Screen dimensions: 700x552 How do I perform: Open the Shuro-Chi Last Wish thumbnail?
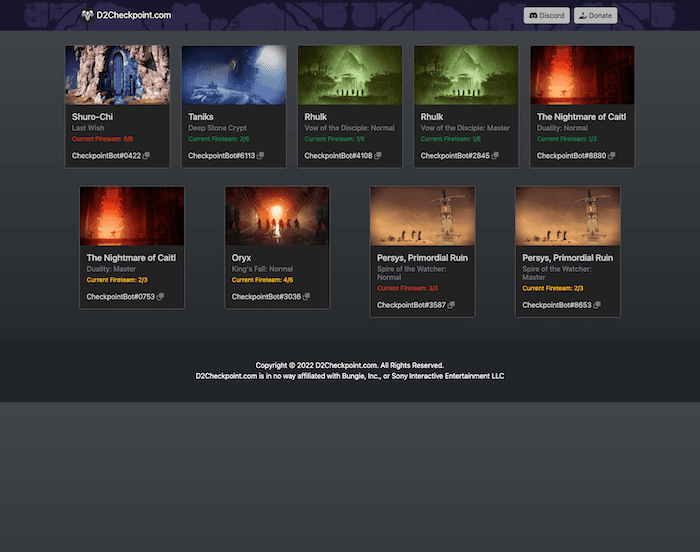pos(117,75)
